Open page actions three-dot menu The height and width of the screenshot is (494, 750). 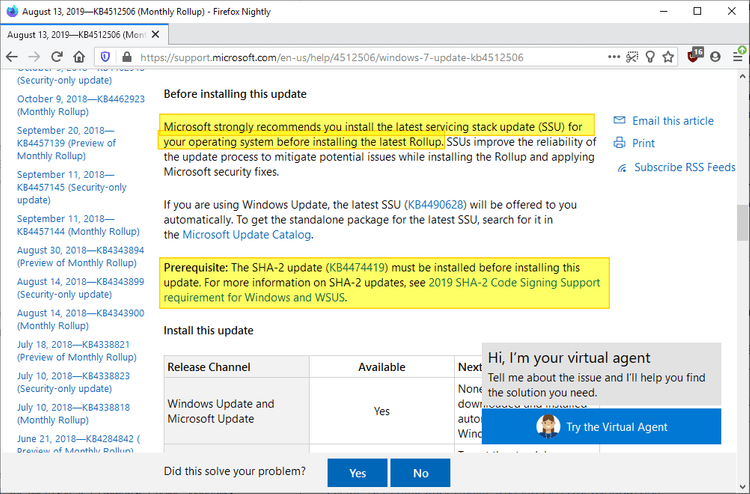[614, 57]
